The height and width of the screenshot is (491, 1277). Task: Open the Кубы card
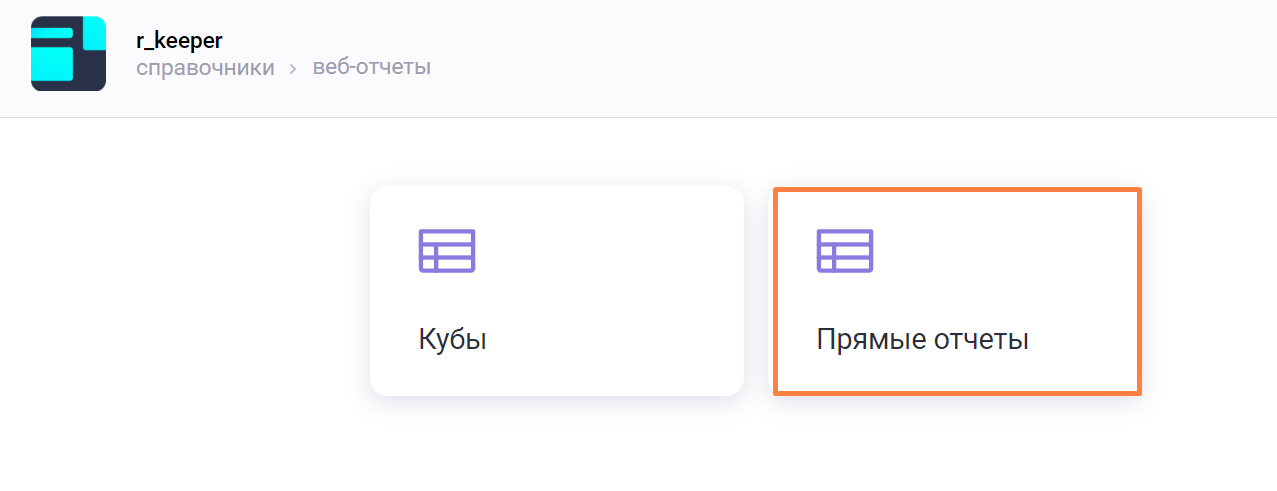coord(556,290)
